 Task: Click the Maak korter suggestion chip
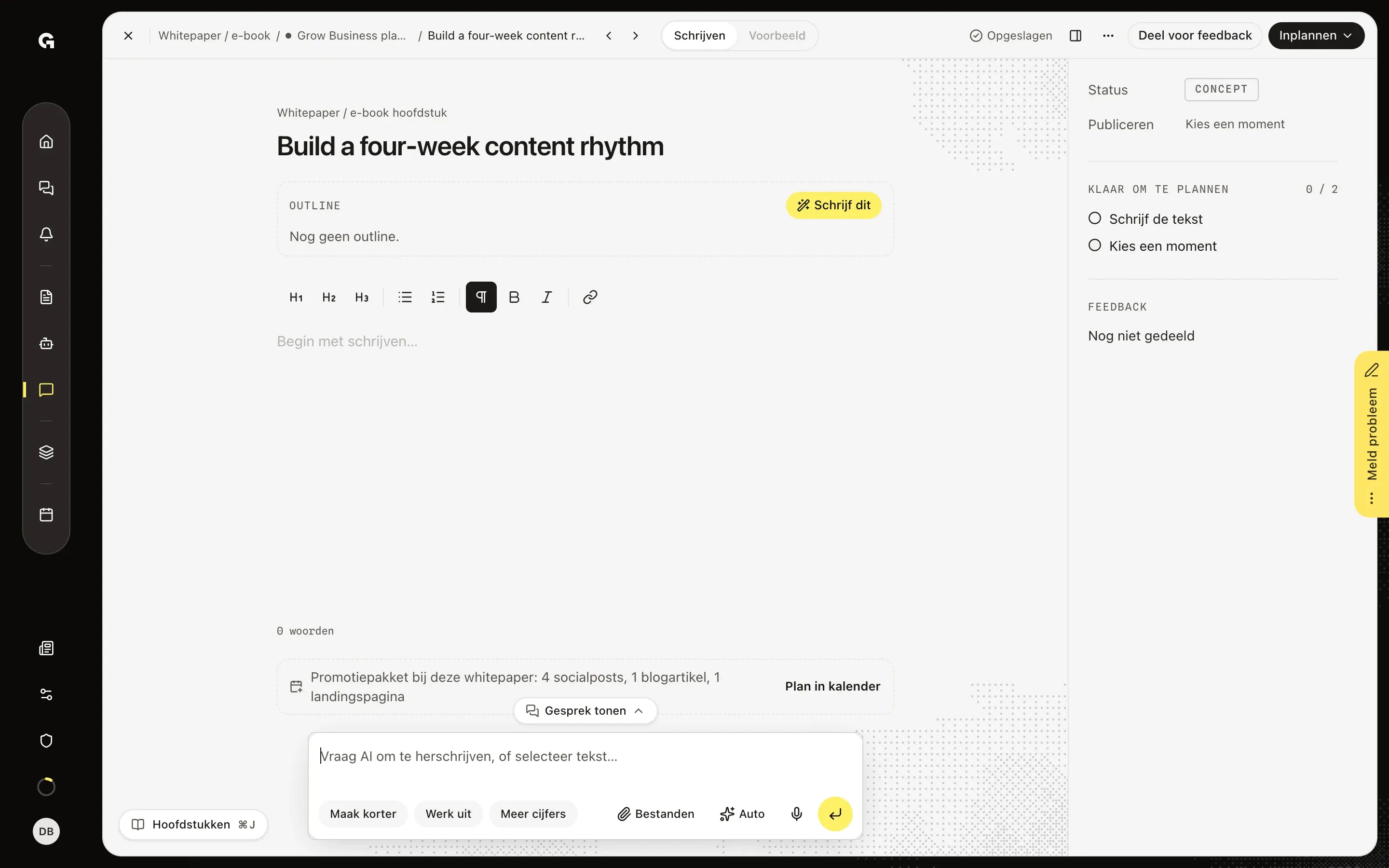[x=363, y=814]
